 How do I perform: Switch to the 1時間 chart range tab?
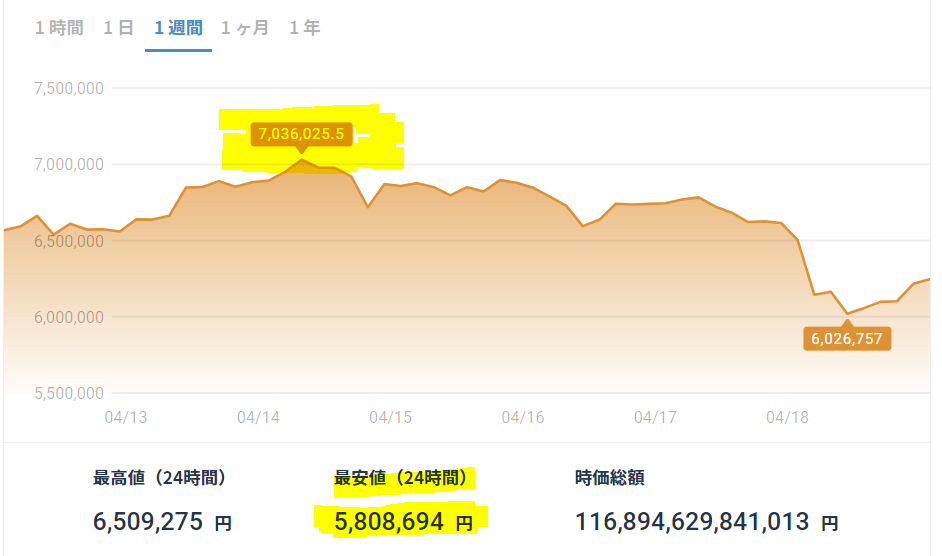pos(59,28)
